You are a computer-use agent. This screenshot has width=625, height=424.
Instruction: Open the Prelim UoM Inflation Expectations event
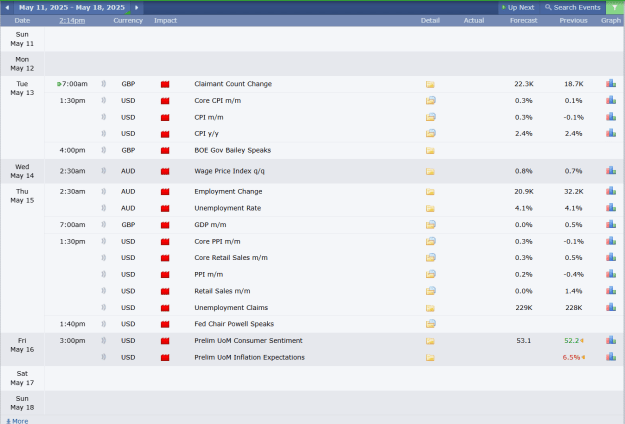point(250,357)
